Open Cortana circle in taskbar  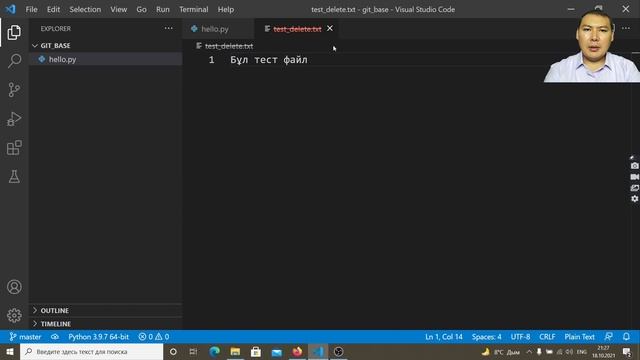173,351
